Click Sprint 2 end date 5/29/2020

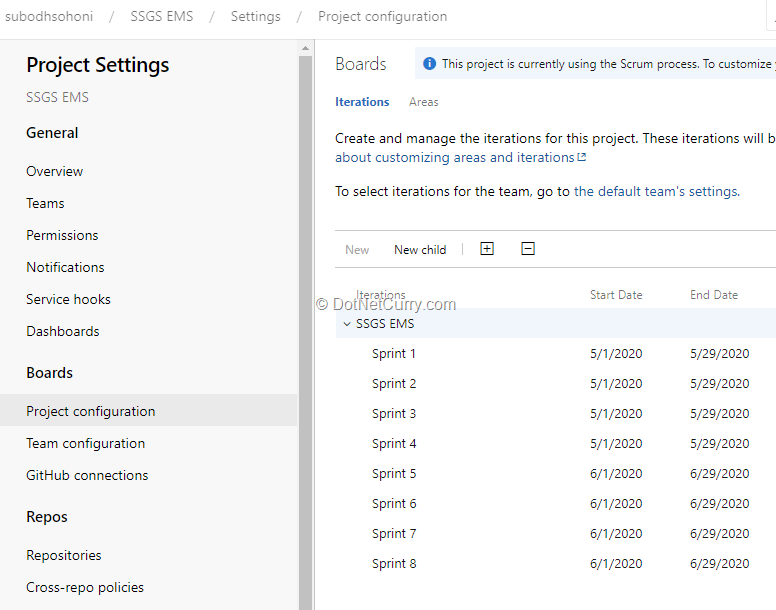click(x=720, y=384)
